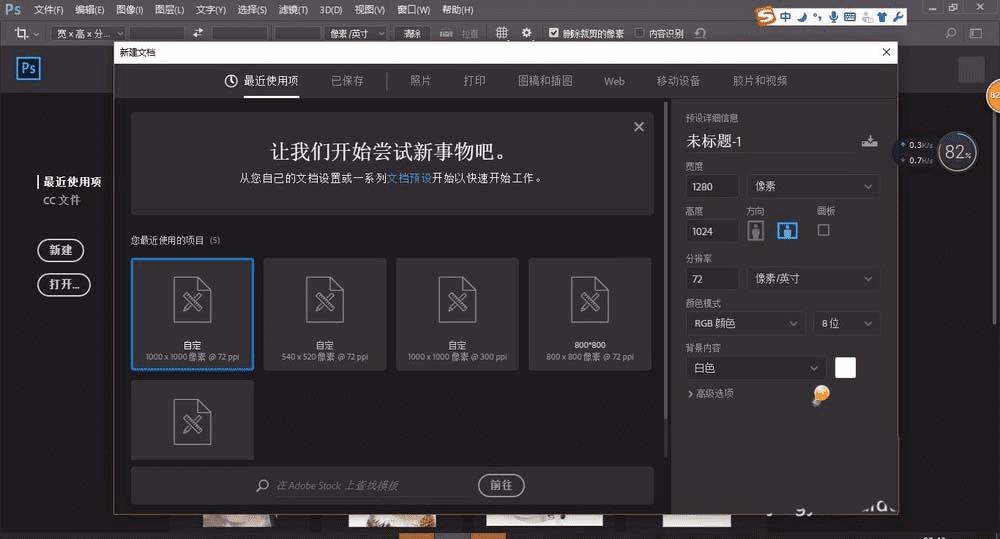Open RGB 颜色 color mode dropdown

click(x=745, y=323)
